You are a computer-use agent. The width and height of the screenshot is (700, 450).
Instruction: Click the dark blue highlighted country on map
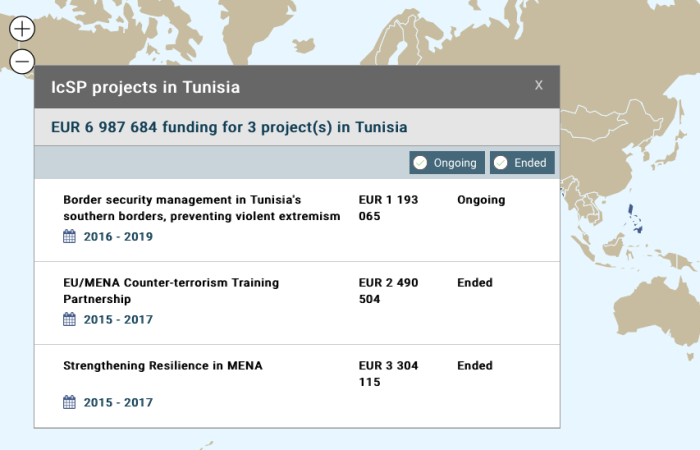point(635,218)
